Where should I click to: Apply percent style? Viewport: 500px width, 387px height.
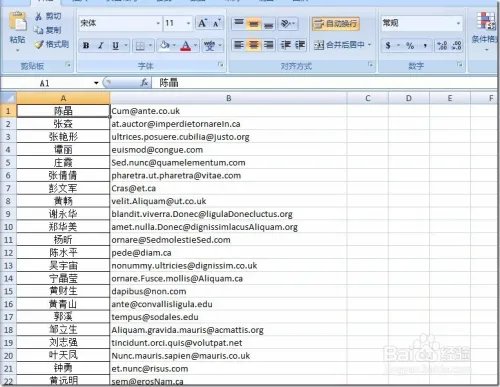[410, 45]
